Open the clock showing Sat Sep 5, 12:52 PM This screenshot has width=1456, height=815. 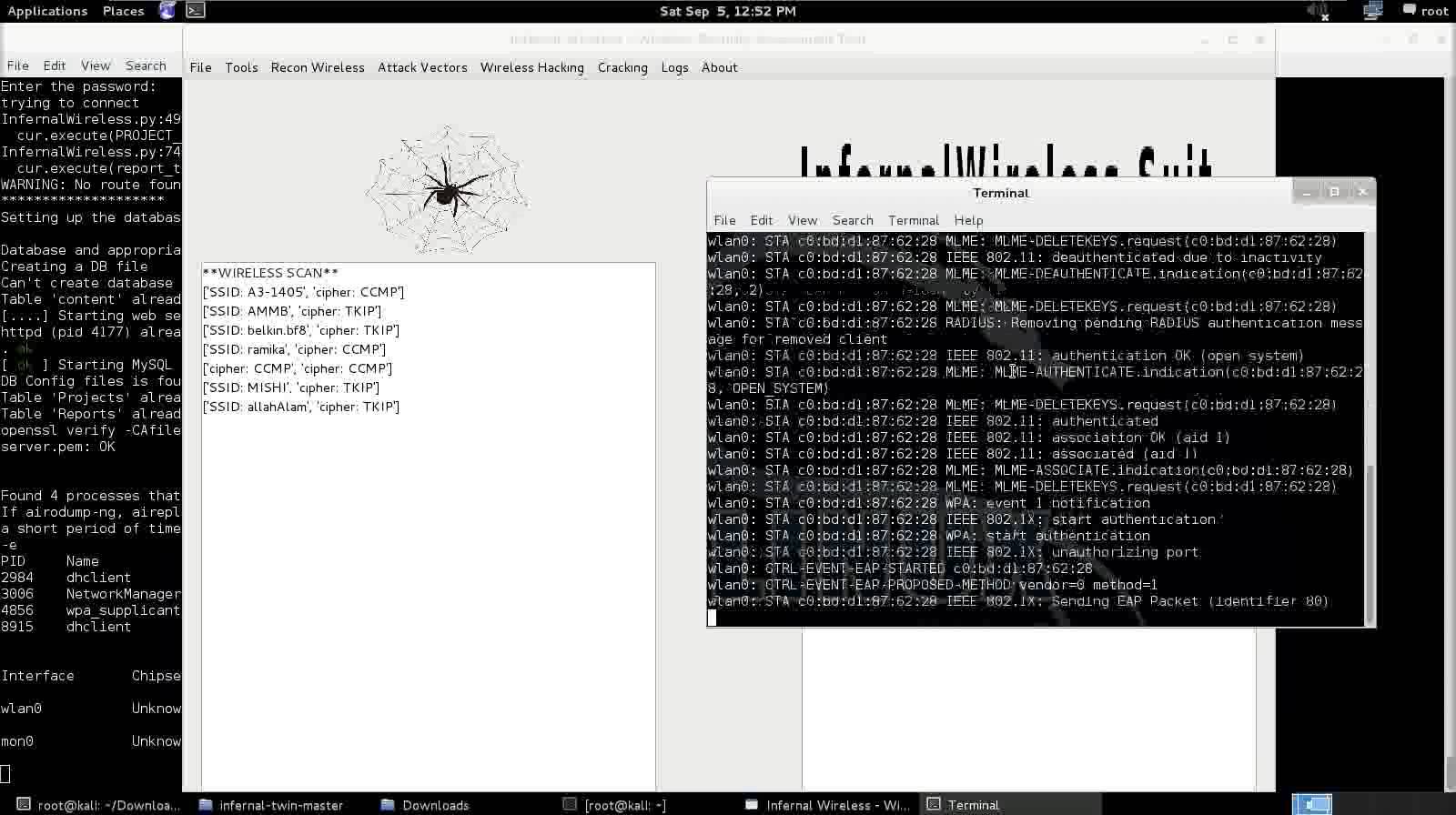tap(728, 11)
